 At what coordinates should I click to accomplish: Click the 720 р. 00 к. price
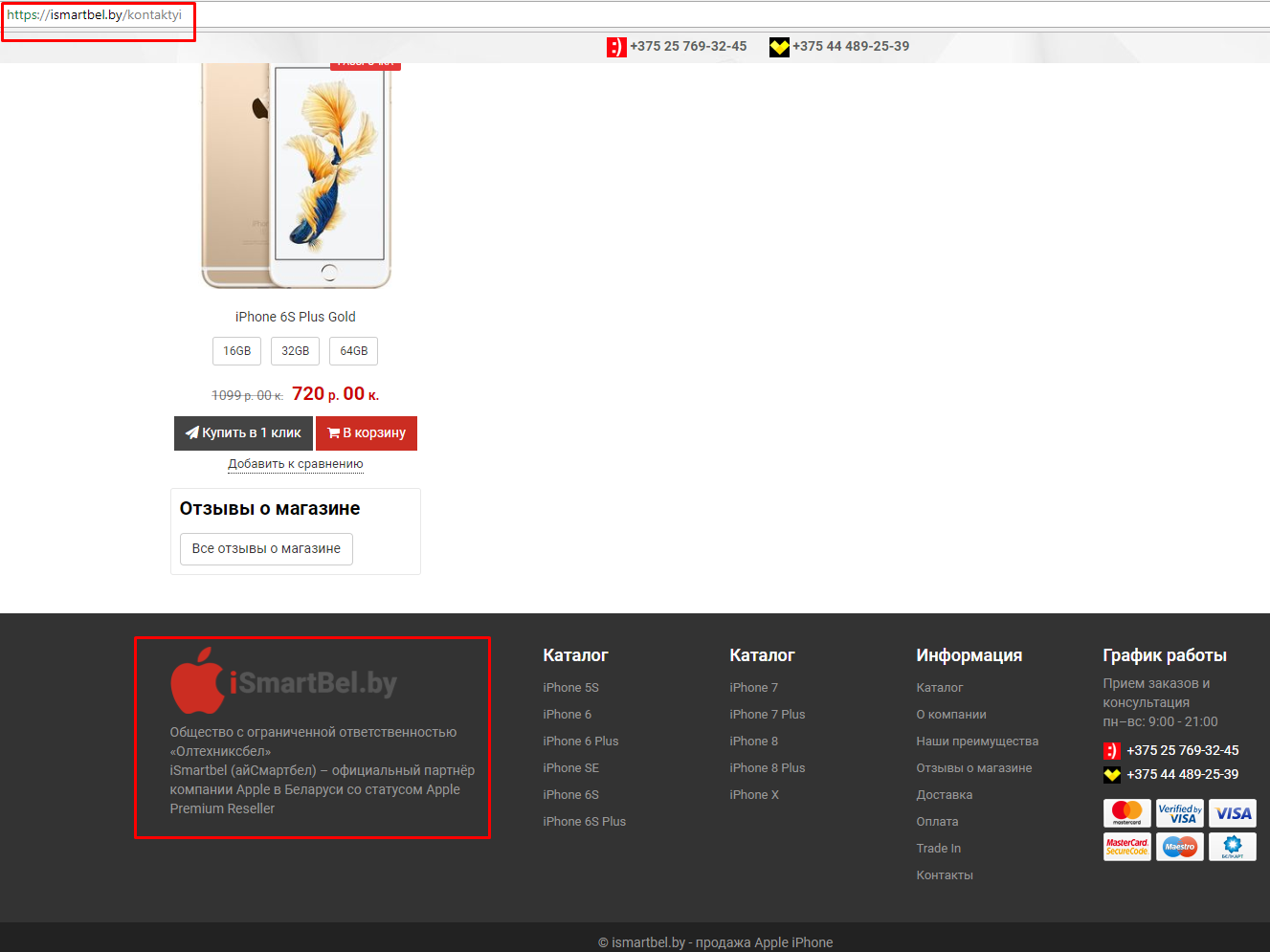coord(336,394)
